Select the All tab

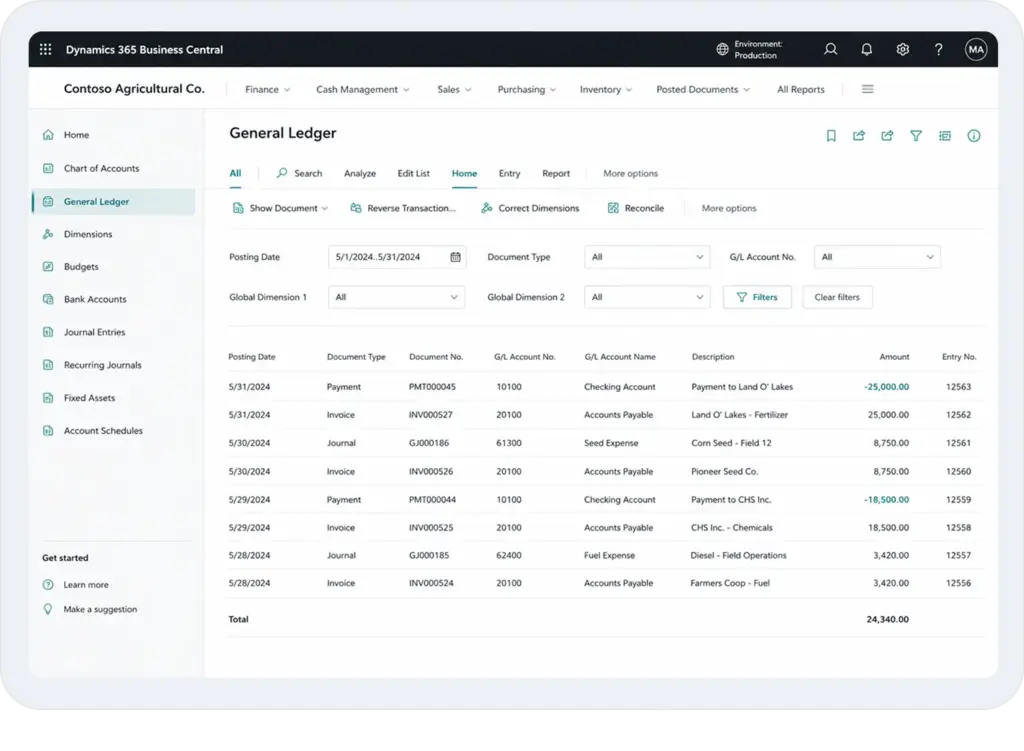click(x=235, y=173)
